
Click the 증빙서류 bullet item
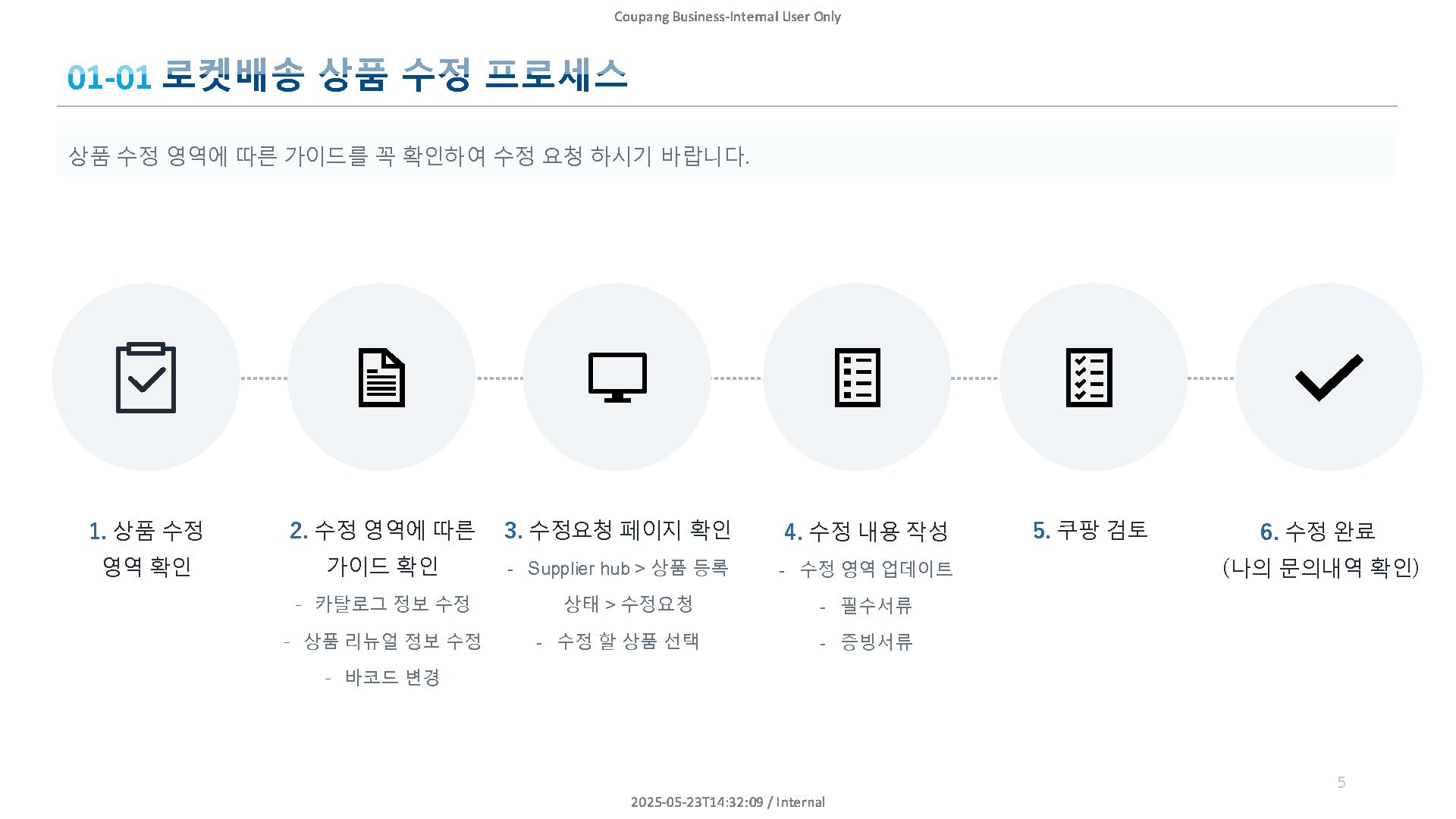[x=876, y=642]
